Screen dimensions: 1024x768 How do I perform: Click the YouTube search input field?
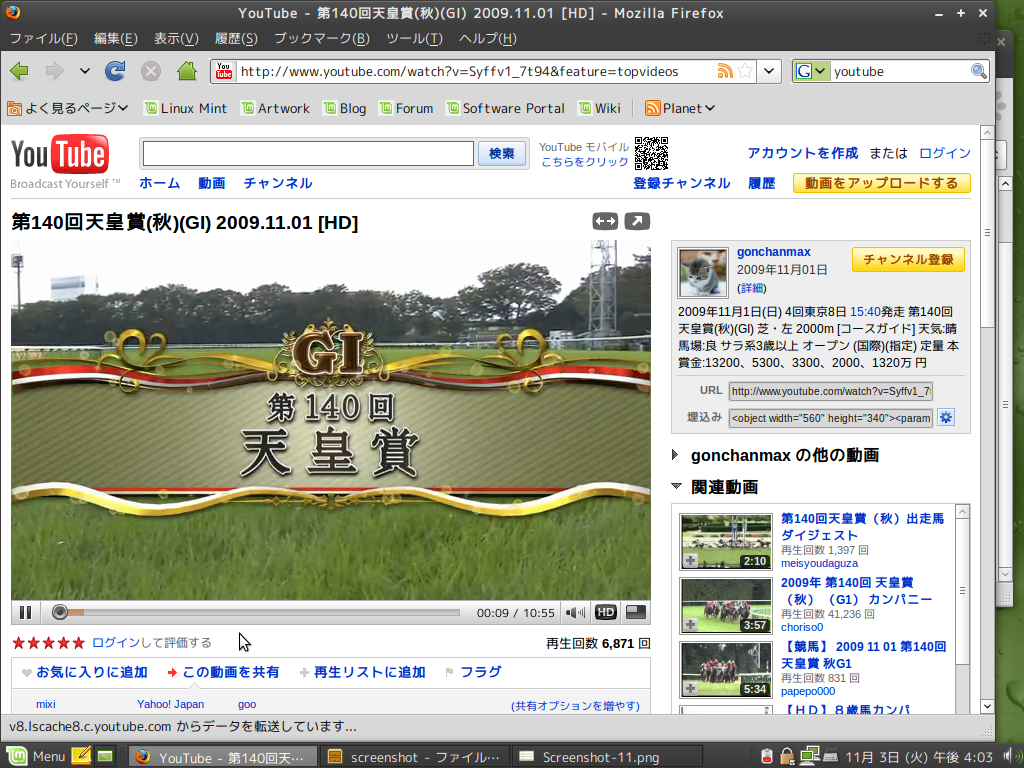click(308, 153)
